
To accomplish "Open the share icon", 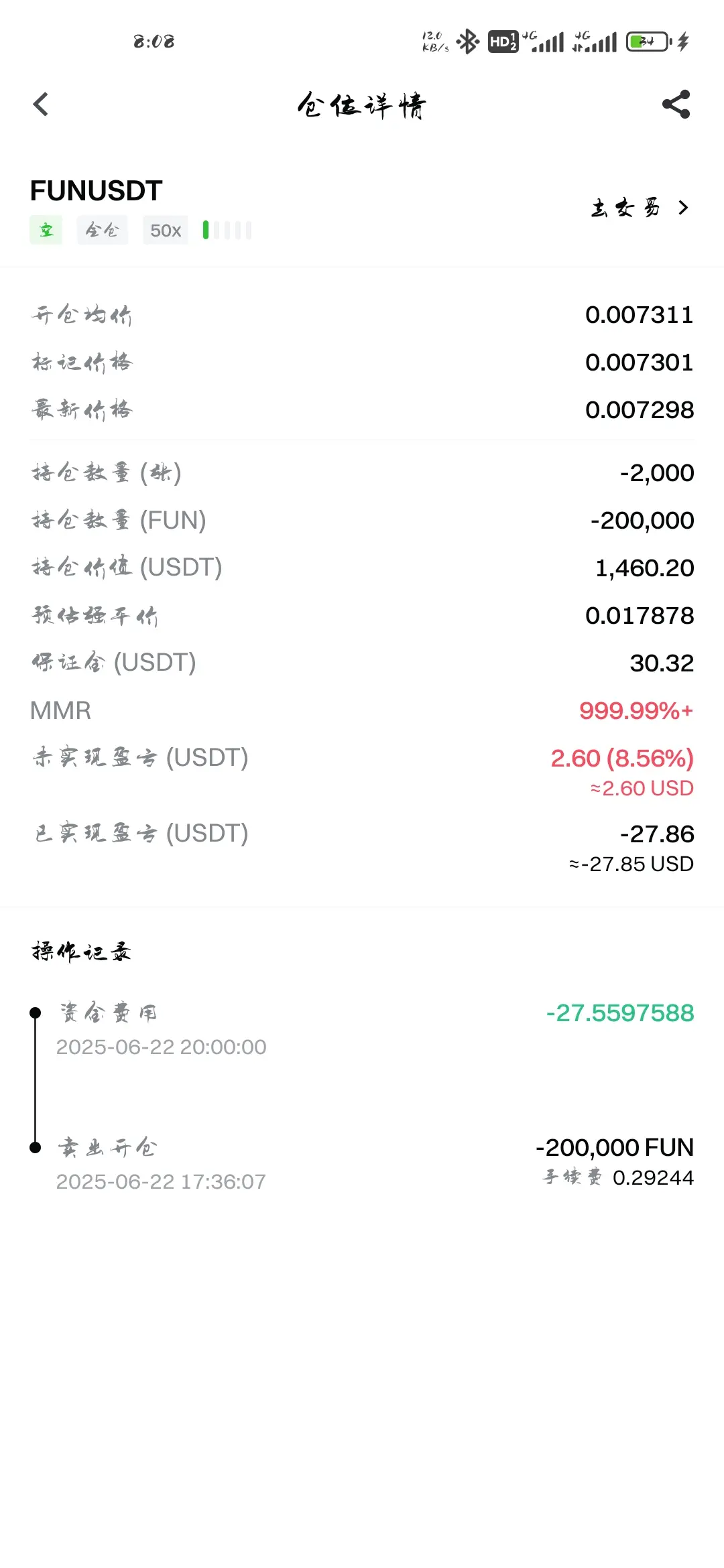I will 676,104.
